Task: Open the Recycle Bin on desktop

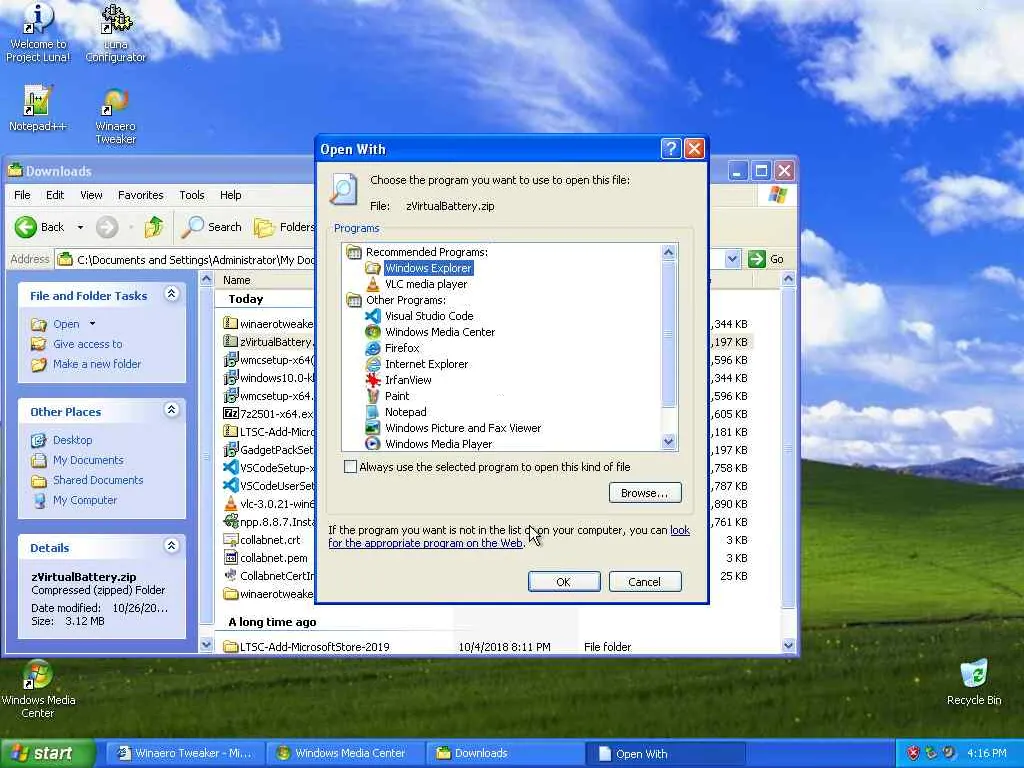Action: point(974,682)
